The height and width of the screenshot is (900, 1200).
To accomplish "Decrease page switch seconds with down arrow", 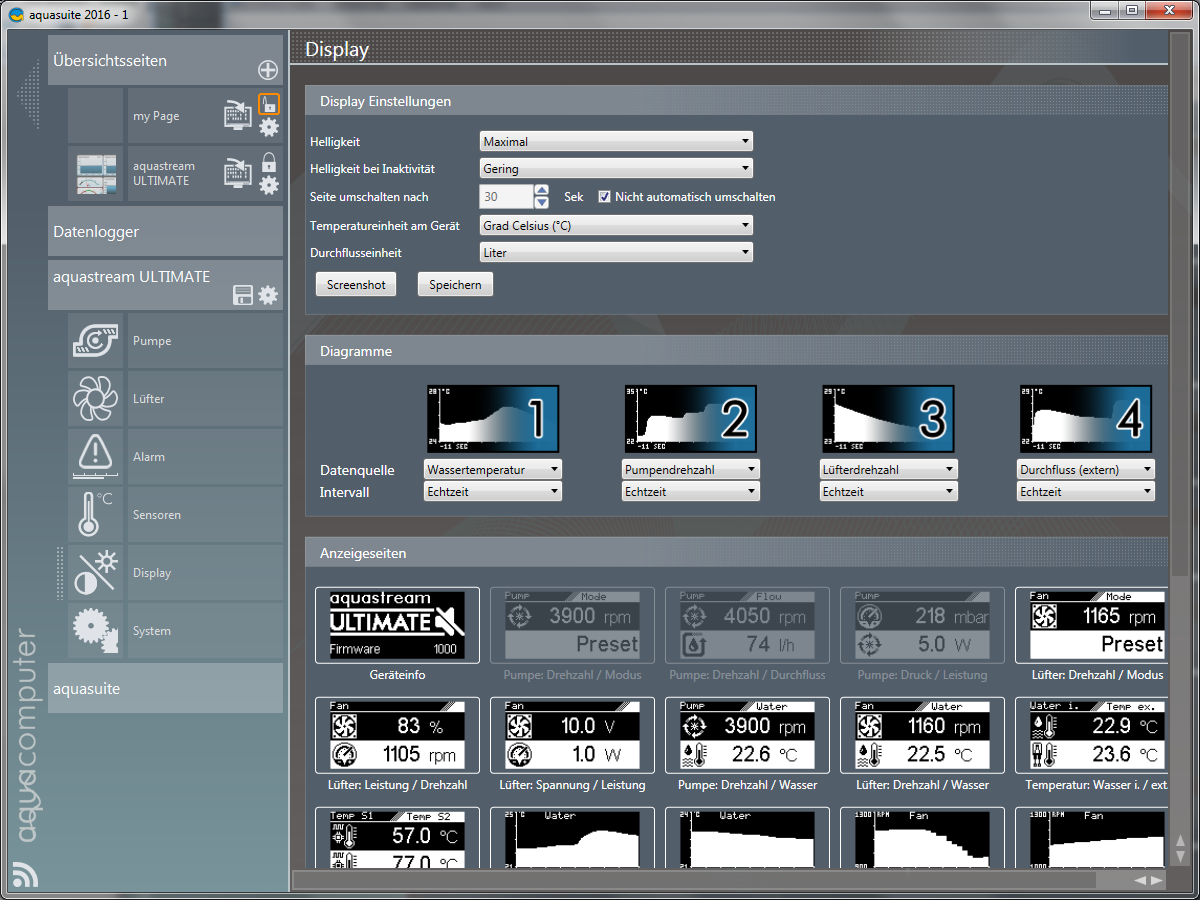I will click(542, 203).
